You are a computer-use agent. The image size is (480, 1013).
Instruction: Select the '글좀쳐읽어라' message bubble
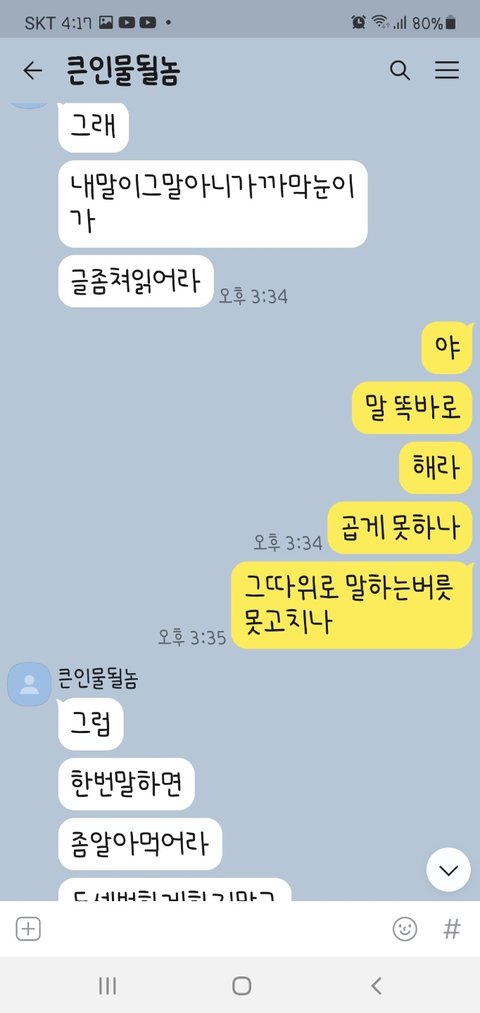point(136,281)
